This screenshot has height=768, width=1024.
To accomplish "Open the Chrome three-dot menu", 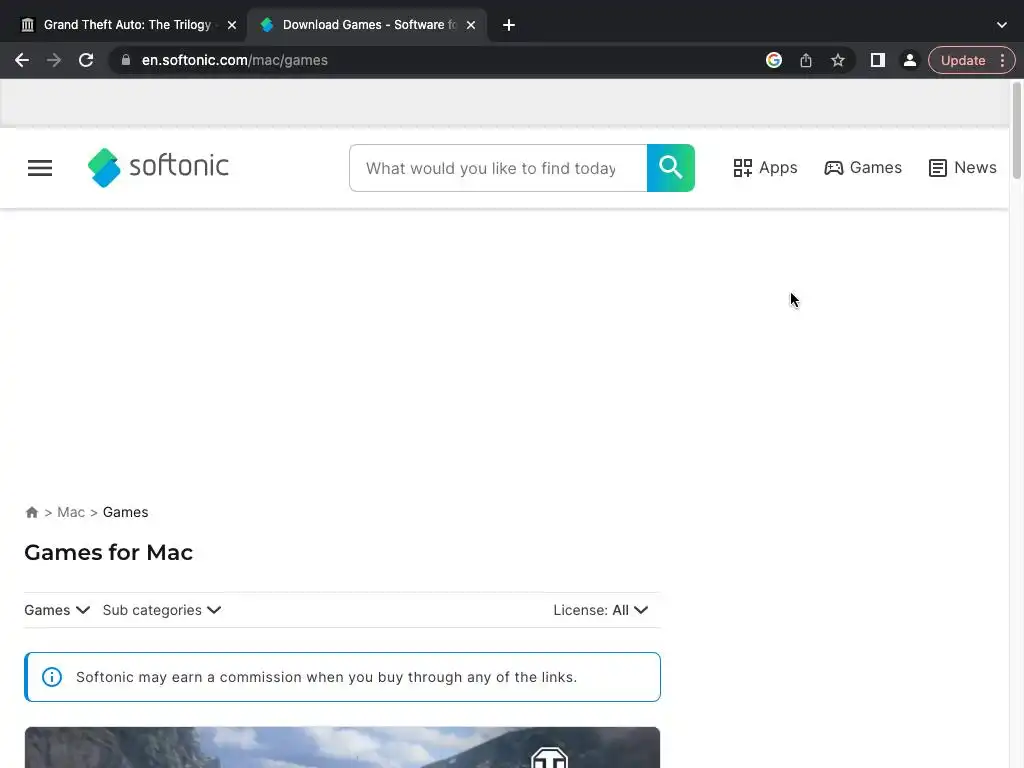I will [x=1002, y=60].
